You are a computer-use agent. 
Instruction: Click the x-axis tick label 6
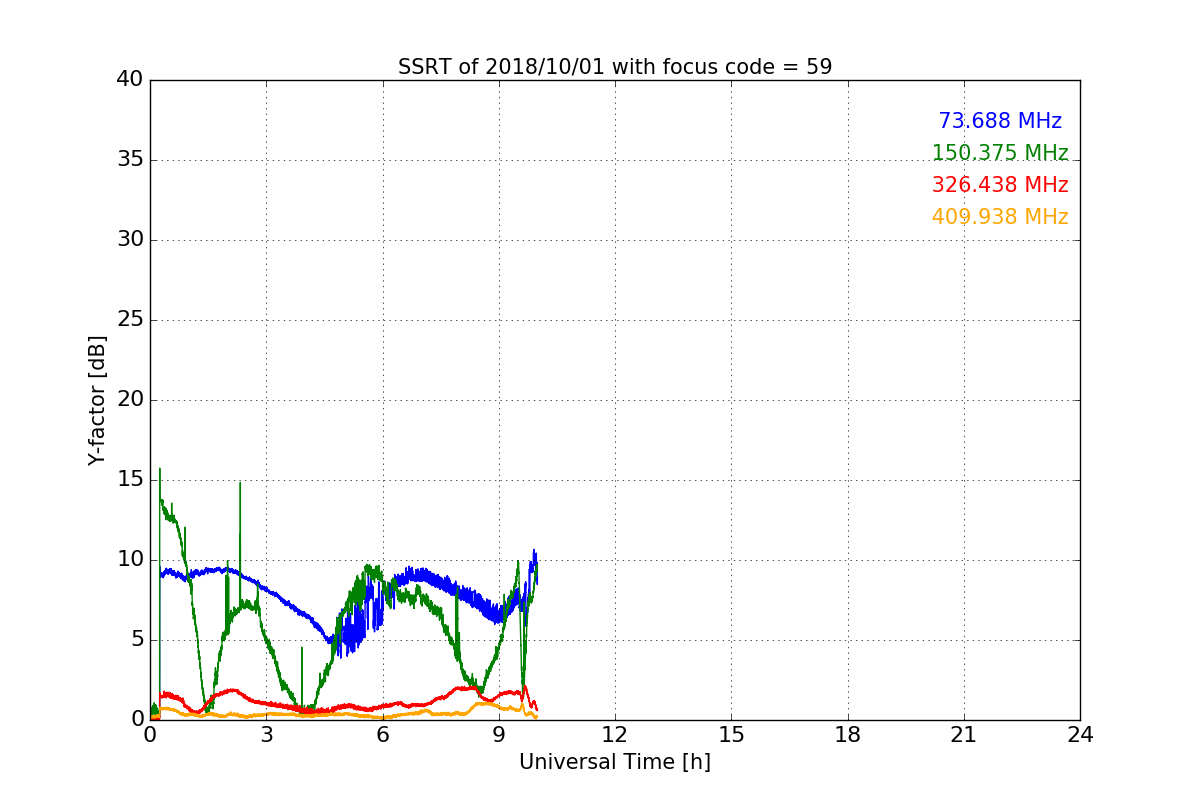click(383, 735)
